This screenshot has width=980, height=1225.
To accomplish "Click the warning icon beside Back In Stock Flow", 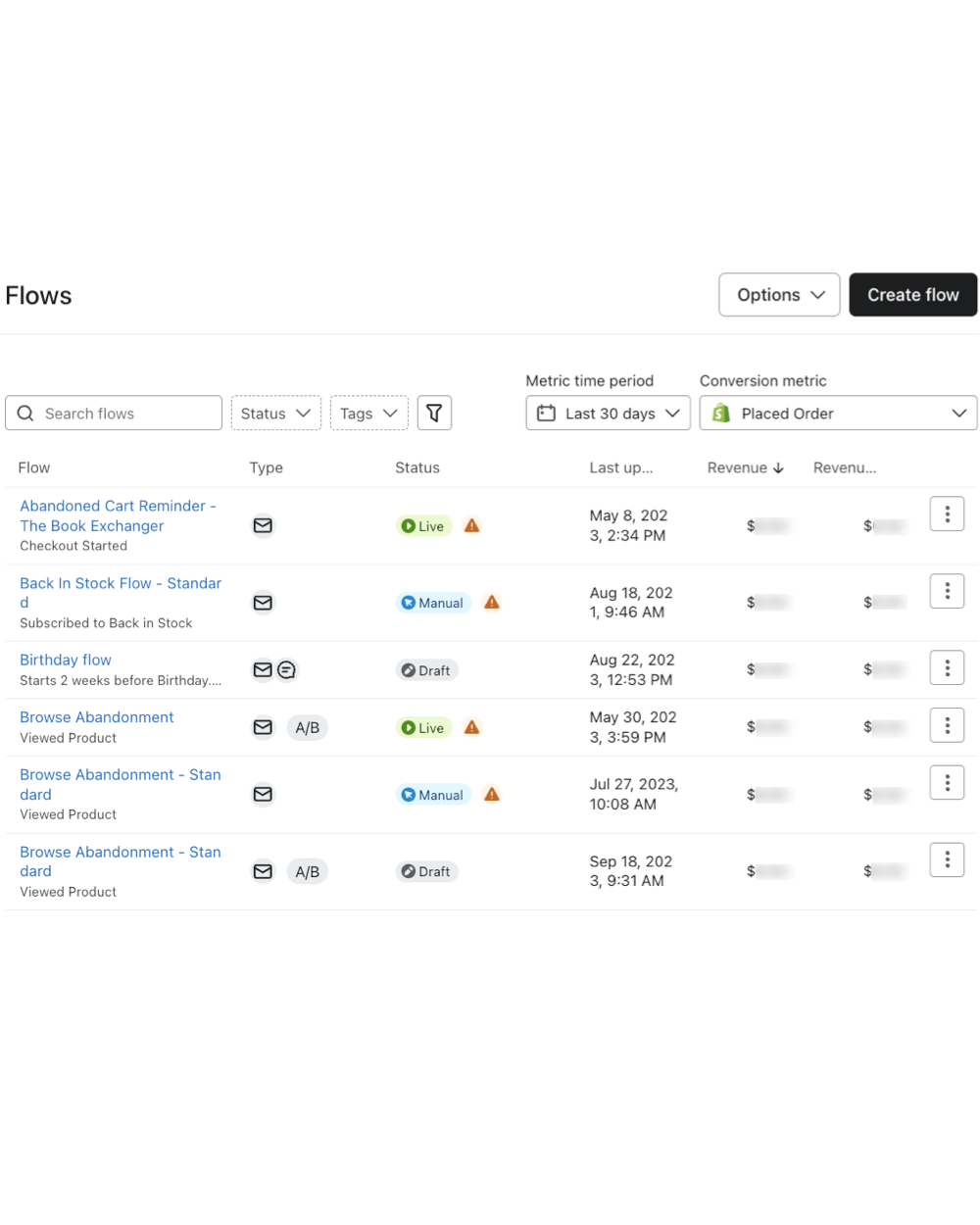I will click(492, 603).
